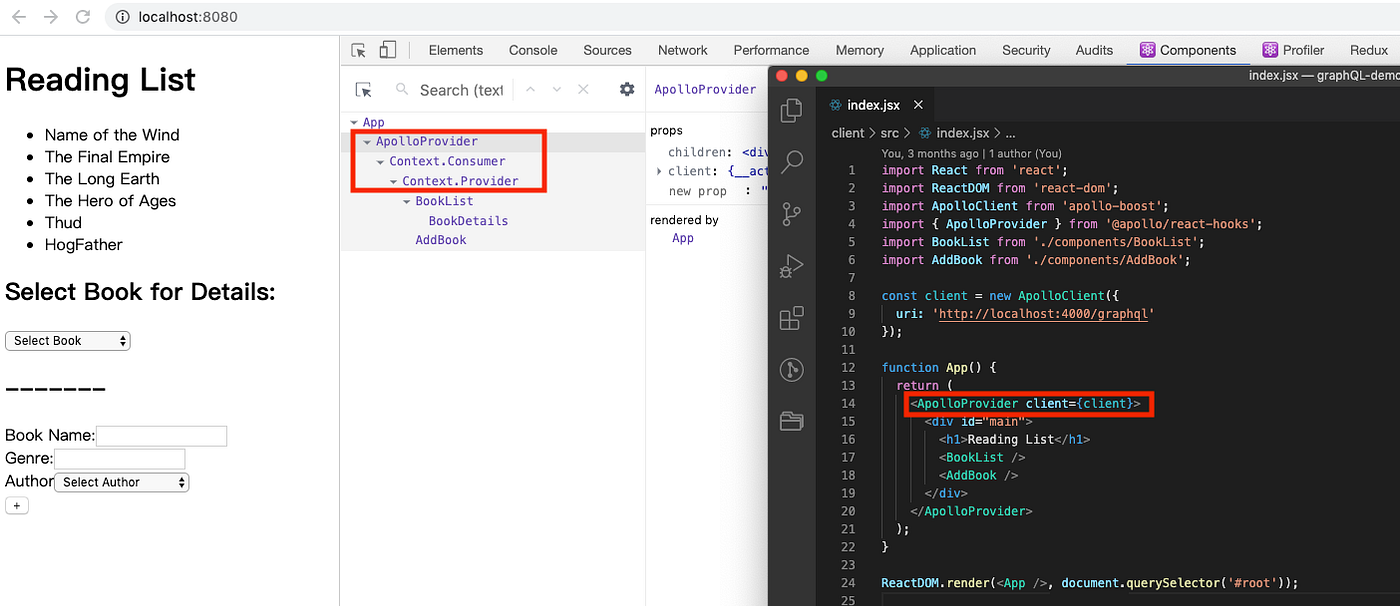1400x606 pixels.
Task: Select AddBook in the component tree
Action: [441, 240]
